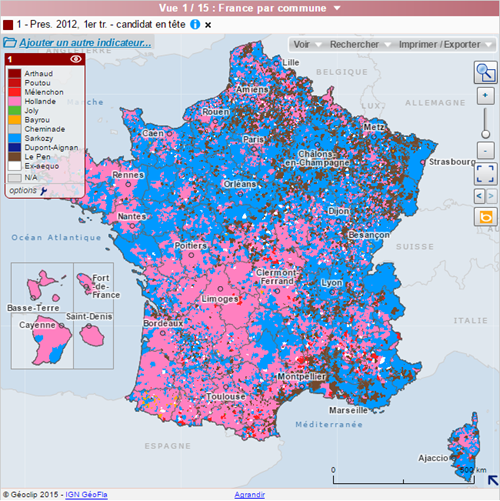500x501 pixels.
Task: Toggle legend visibility eye icon
Action: pos(76,59)
